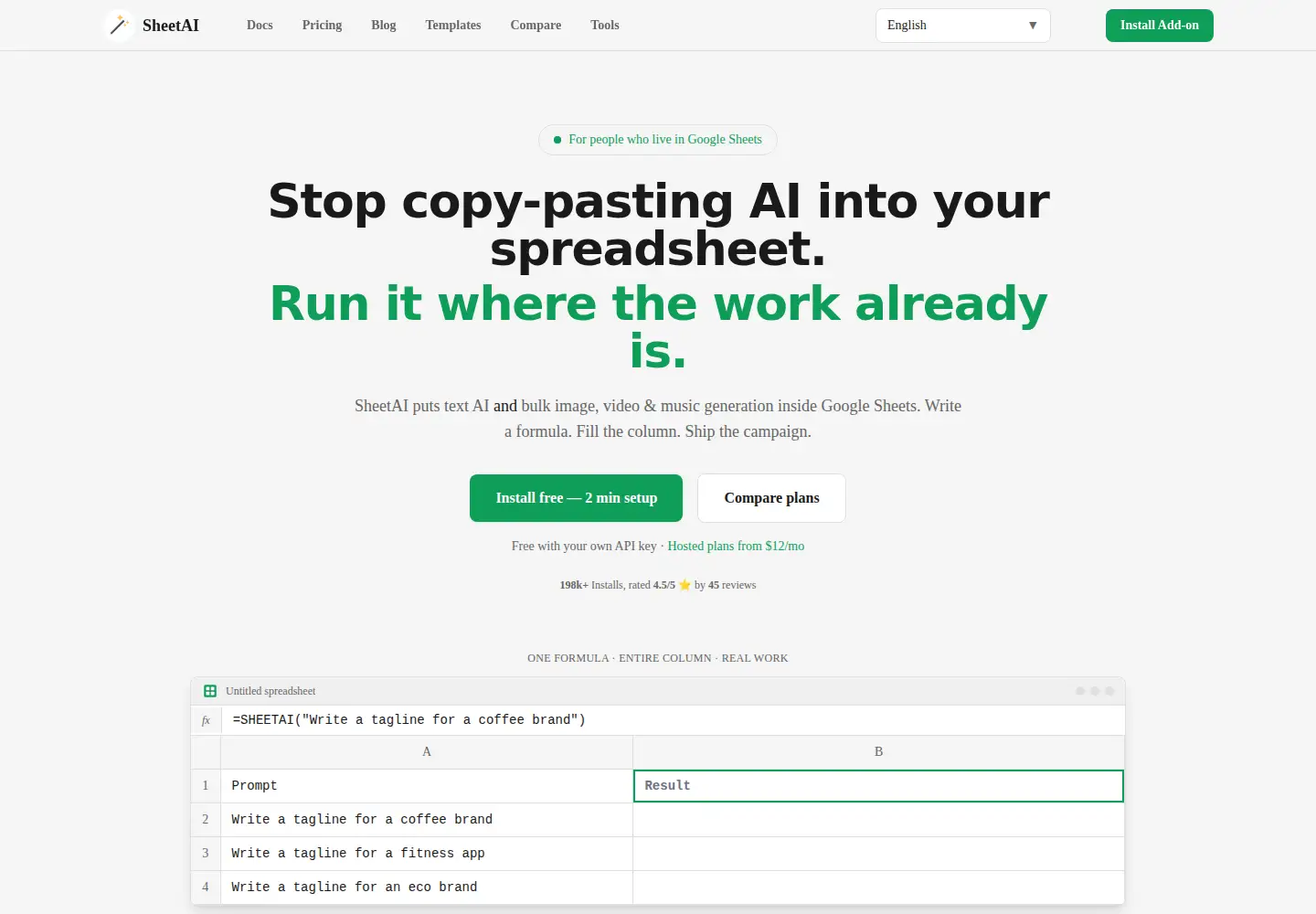
Task: Click the highlighted Result cell
Action: click(878, 786)
